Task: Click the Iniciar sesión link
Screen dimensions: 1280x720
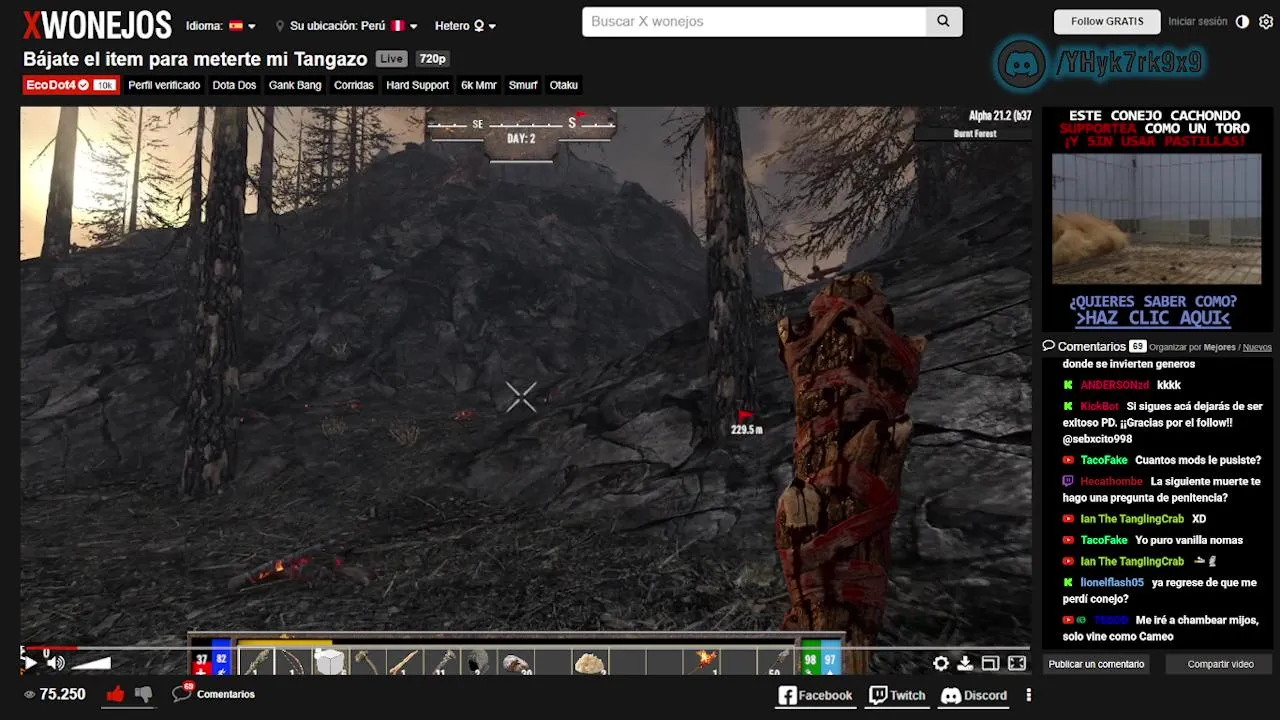Action: 1197,21
